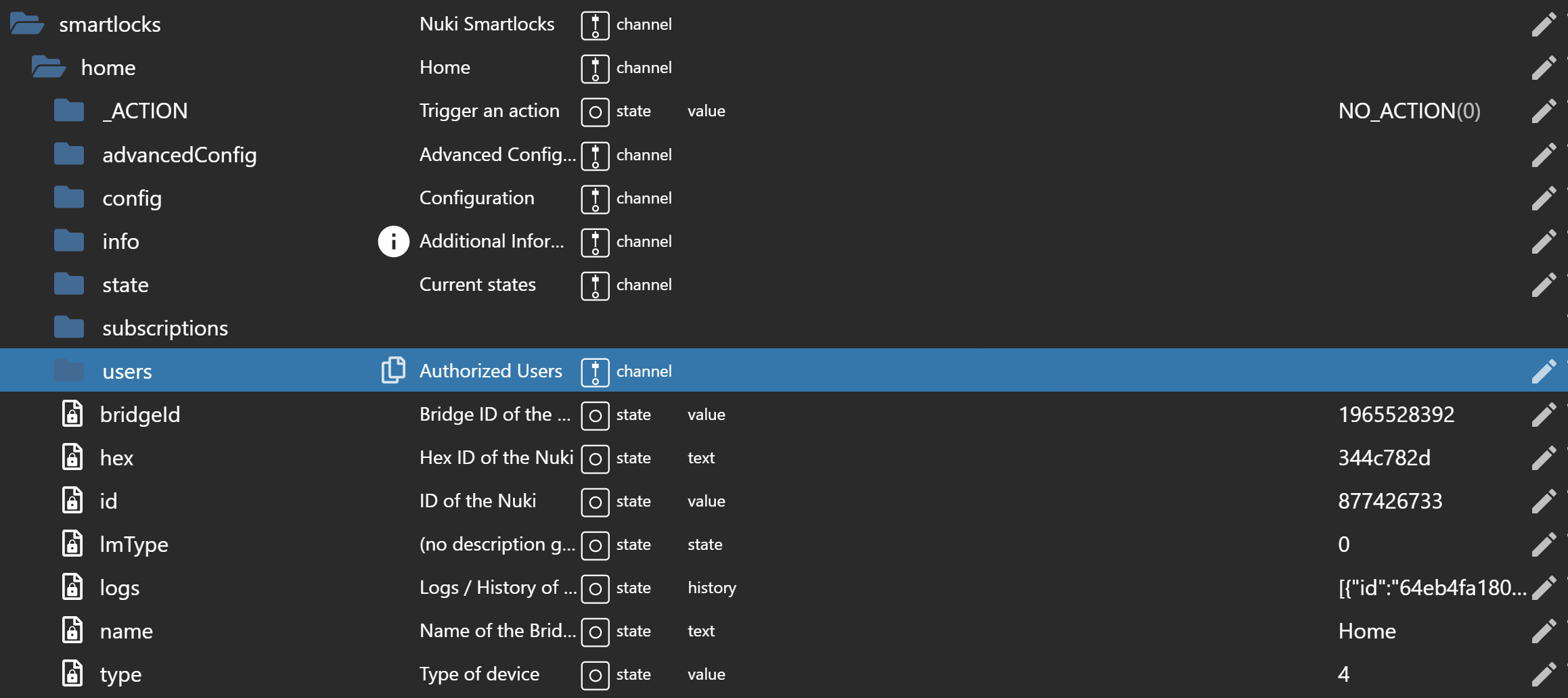The image size is (1568, 698).
Task: Expand the state folder
Action: point(69,285)
